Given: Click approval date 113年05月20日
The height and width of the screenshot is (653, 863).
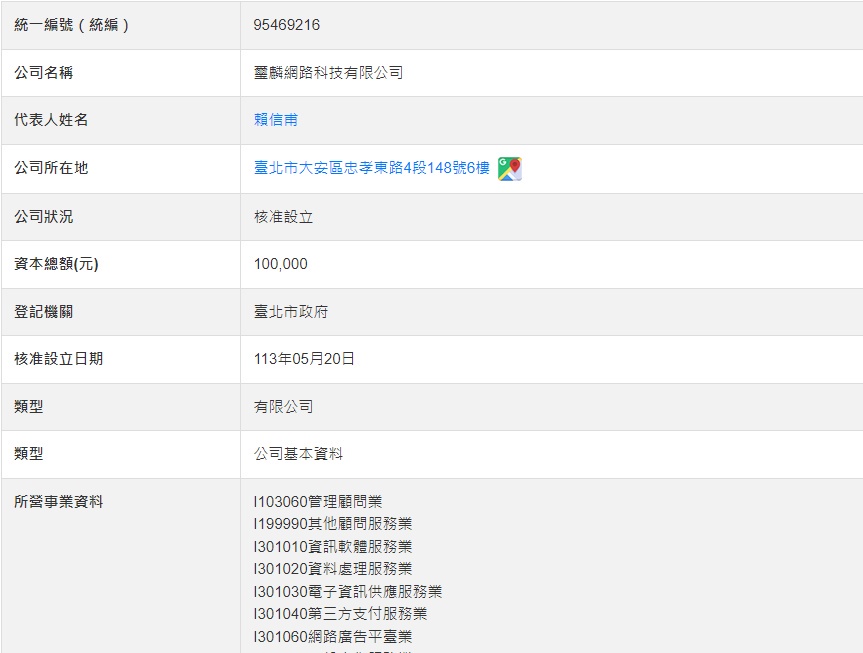Looking at the screenshot, I should coord(304,359).
